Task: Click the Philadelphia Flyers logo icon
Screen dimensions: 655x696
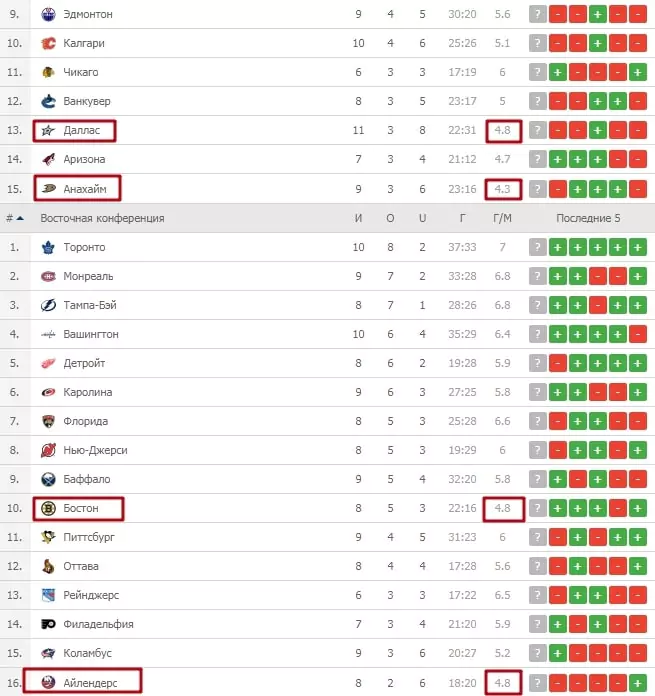Action: tap(48, 624)
